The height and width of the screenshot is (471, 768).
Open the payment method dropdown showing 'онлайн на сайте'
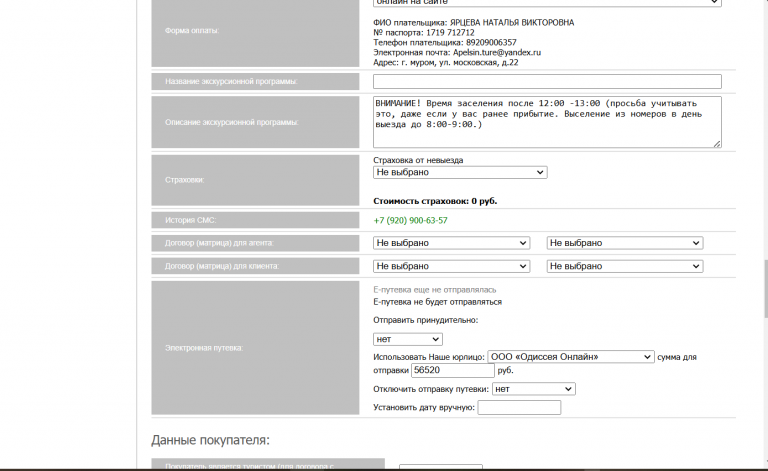point(547,3)
